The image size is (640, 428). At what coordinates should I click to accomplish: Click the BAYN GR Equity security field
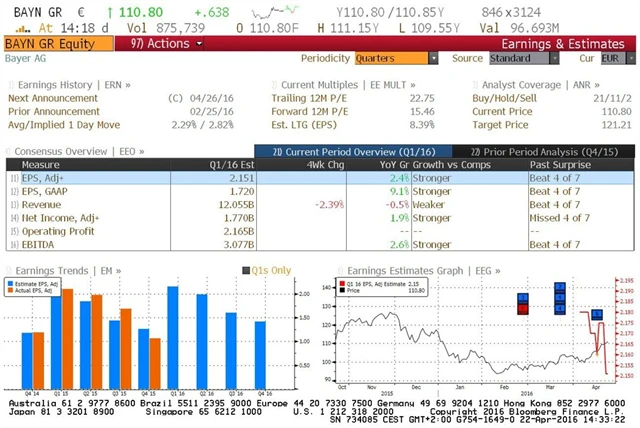pyautogui.click(x=57, y=44)
